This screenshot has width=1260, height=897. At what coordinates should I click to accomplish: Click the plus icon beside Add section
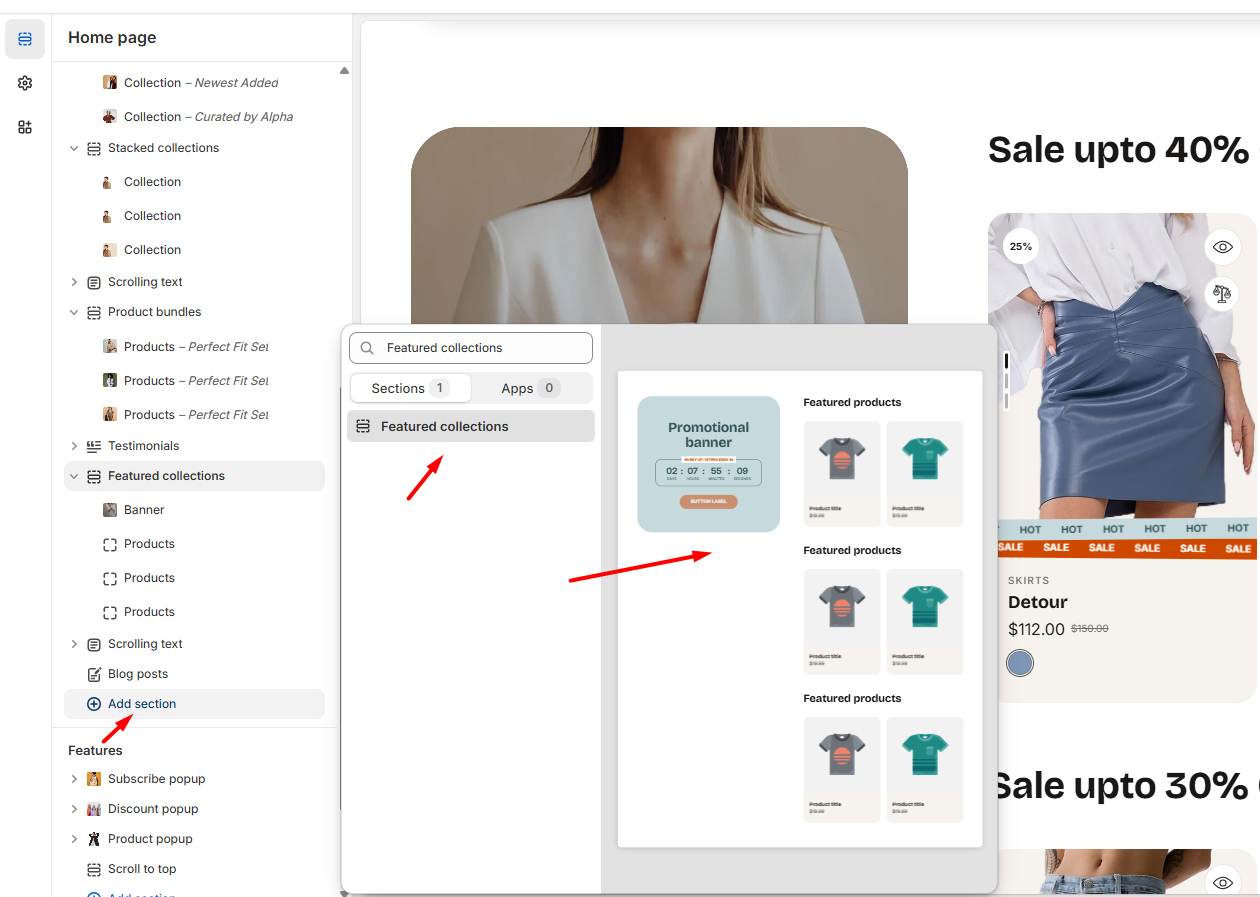pos(94,704)
